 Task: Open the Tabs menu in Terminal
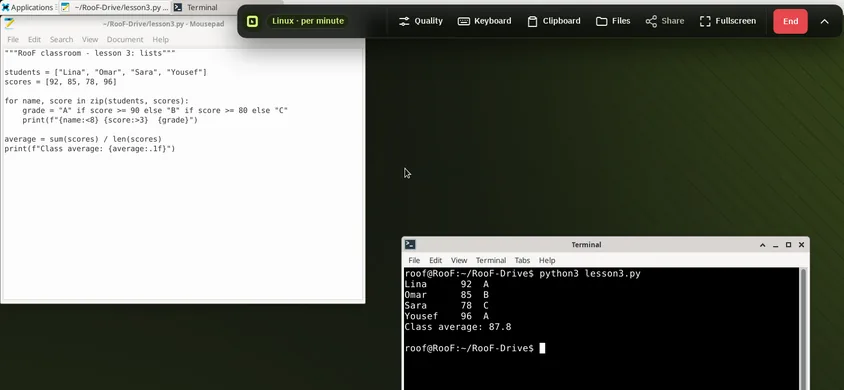[x=522, y=260]
